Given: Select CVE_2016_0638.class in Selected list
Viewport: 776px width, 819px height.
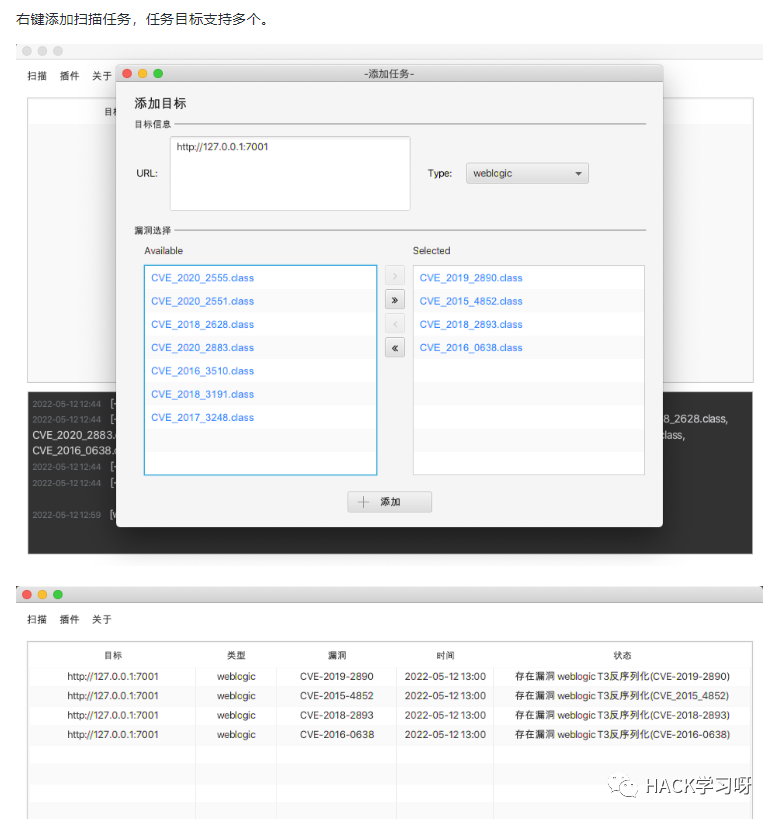Looking at the screenshot, I should click(528, 347).
